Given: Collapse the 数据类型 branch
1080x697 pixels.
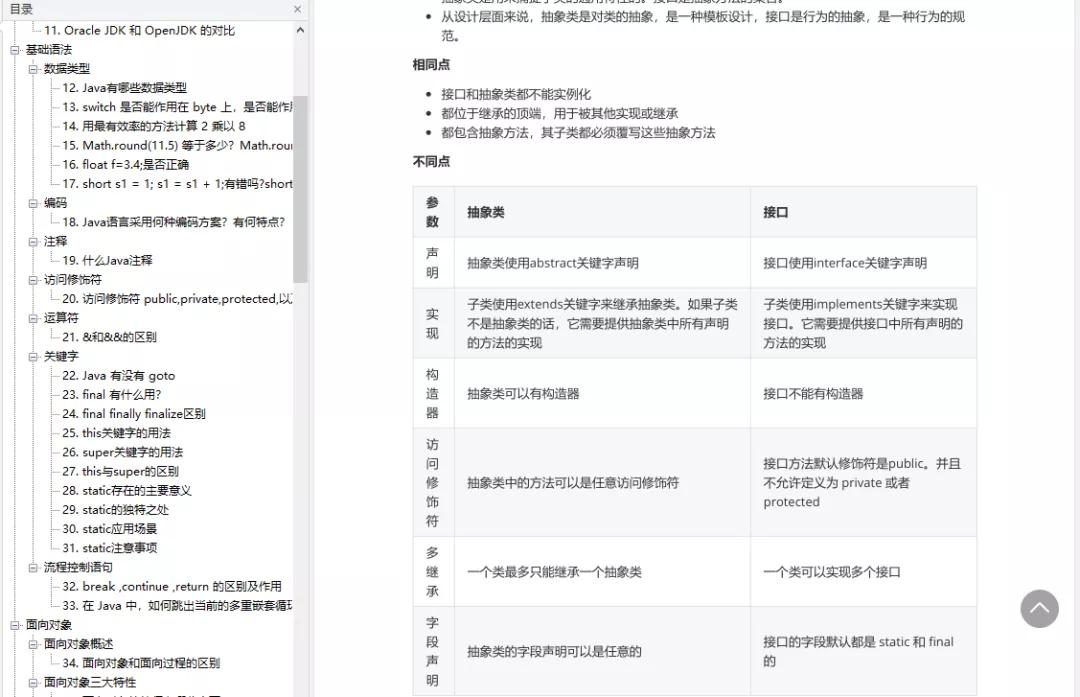Looking at the screenshot, I should (31, 68).
